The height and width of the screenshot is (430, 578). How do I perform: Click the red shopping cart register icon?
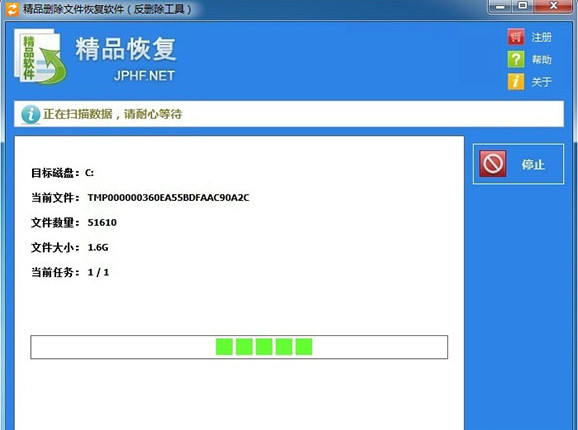pyautogui.click(x=516, y=37)
